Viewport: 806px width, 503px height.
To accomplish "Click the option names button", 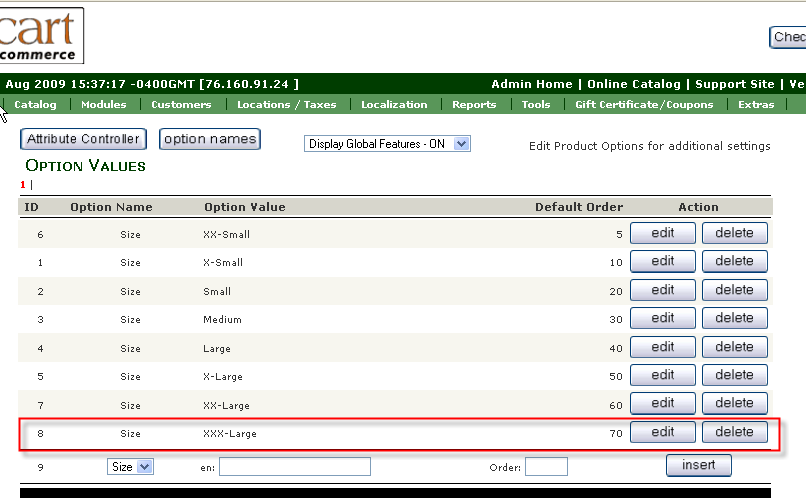I will (x=210, y=139).
